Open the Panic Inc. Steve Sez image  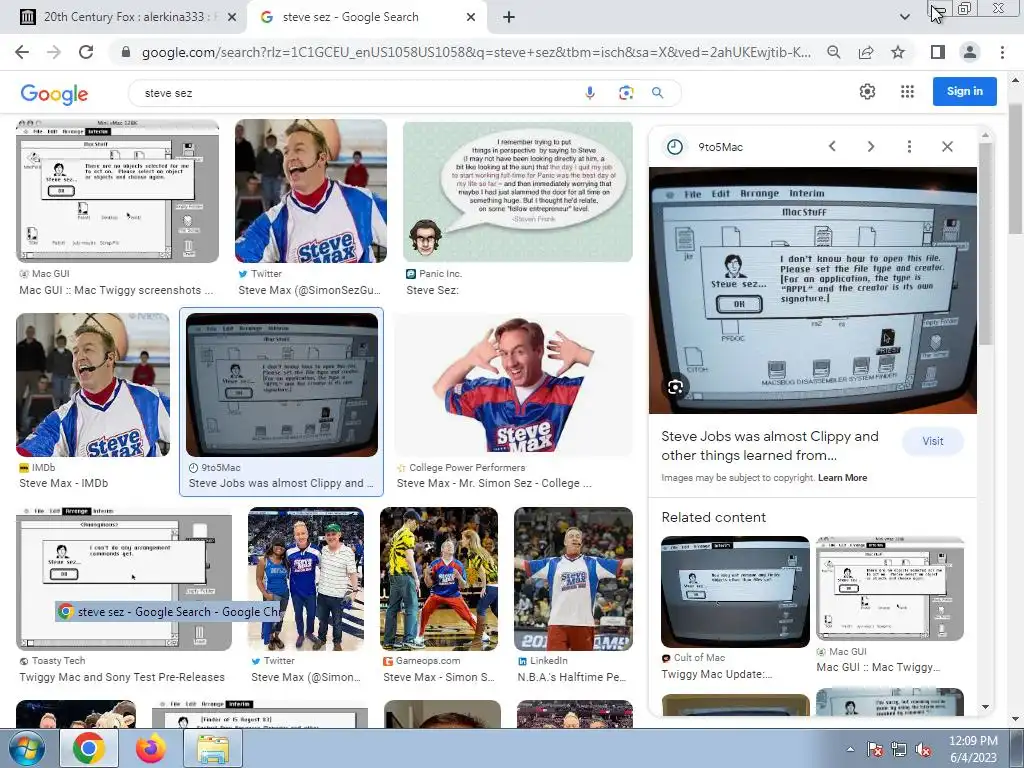click(518, 191)
